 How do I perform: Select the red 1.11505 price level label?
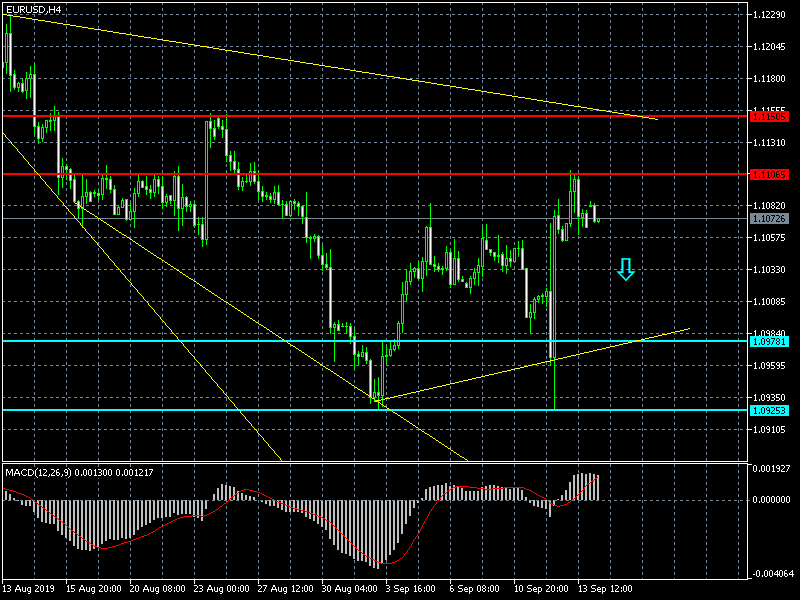tap(769, 117)
